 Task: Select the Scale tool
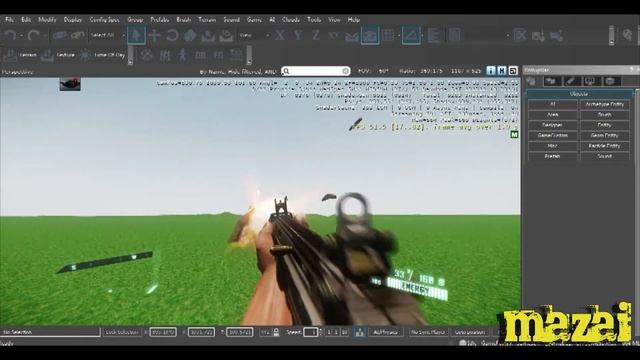click(190, 36)
